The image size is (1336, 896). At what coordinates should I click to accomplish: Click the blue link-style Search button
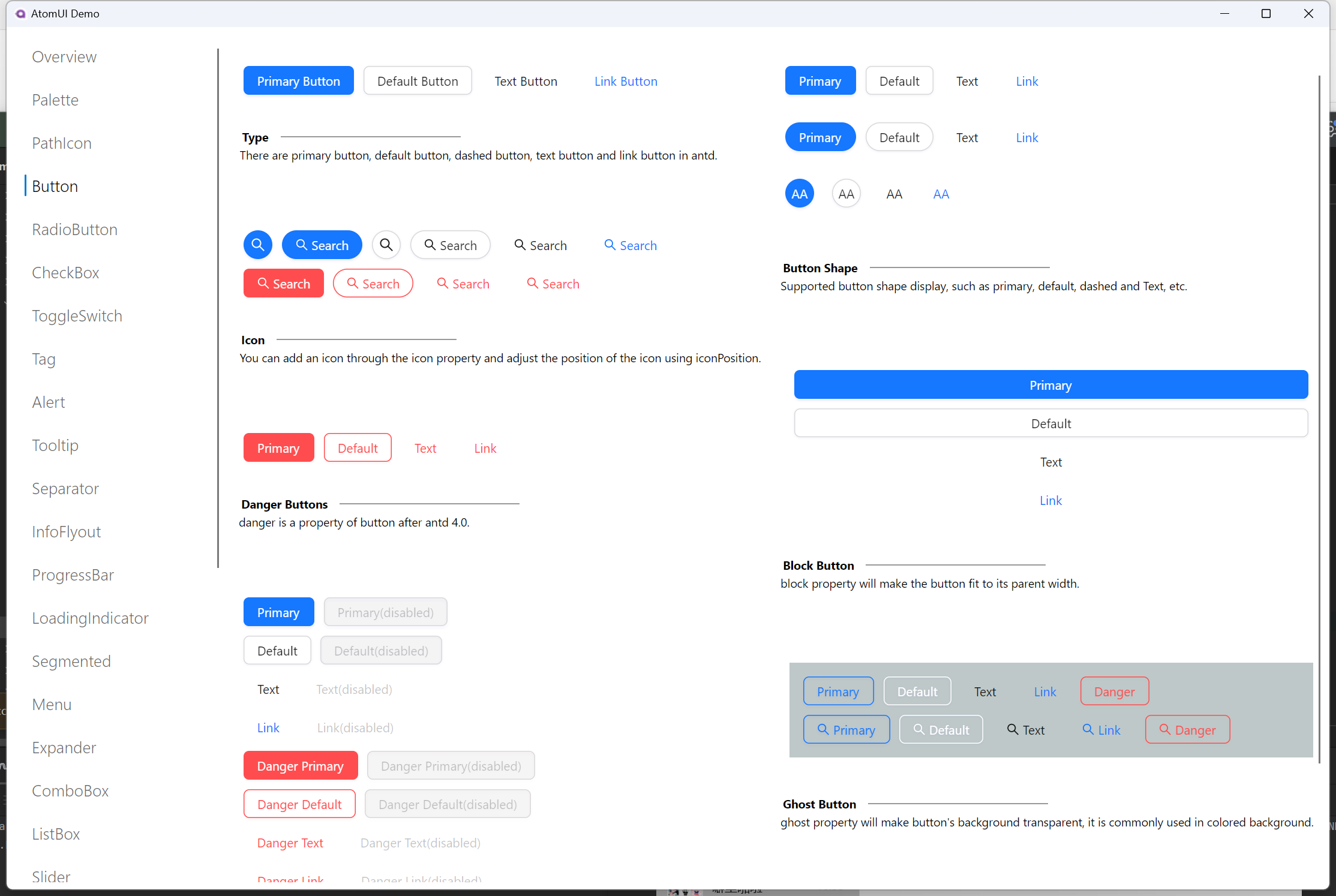(x=631, y=245)
